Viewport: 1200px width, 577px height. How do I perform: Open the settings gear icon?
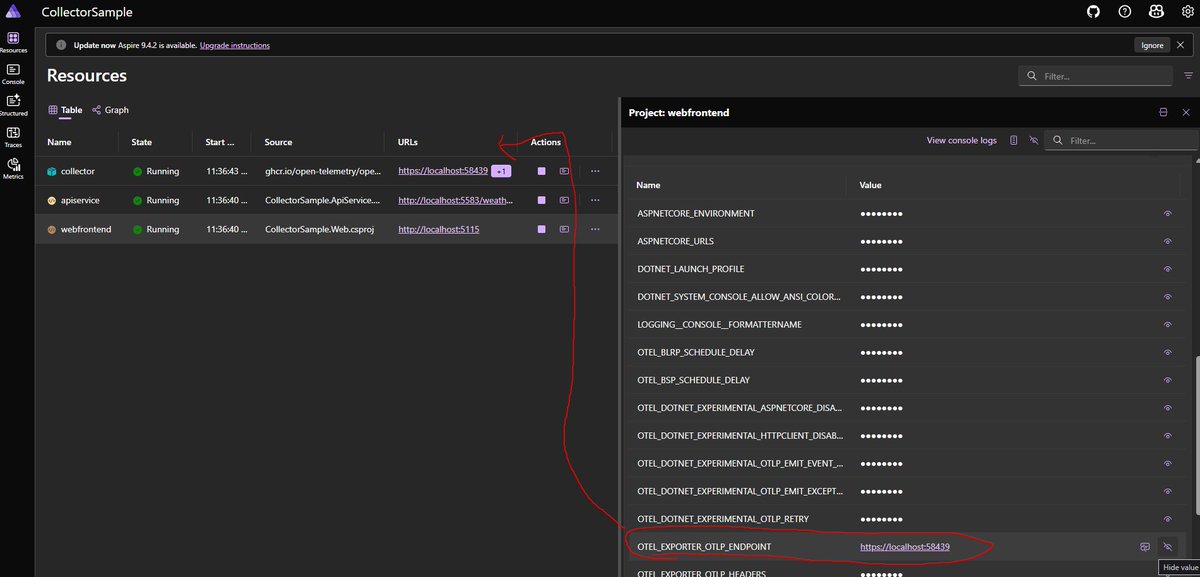1187,12
